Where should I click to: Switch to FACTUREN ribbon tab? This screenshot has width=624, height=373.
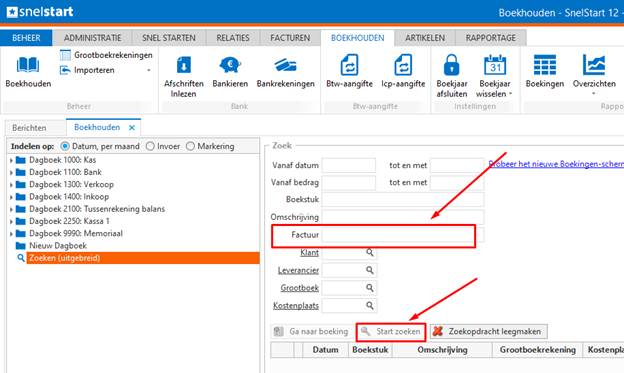[290, 38]
